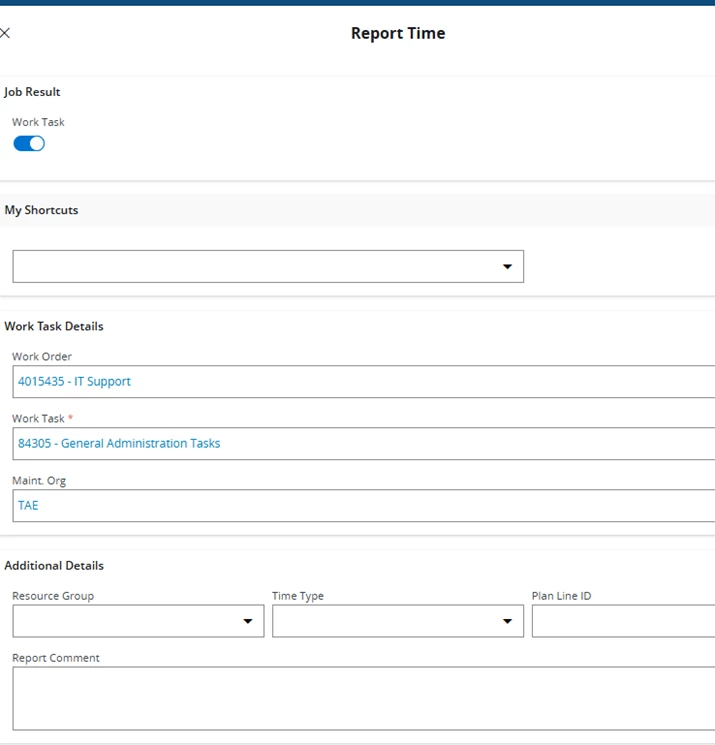
Task: Click the TAE maintenance organization link
Action: (28, 505)
